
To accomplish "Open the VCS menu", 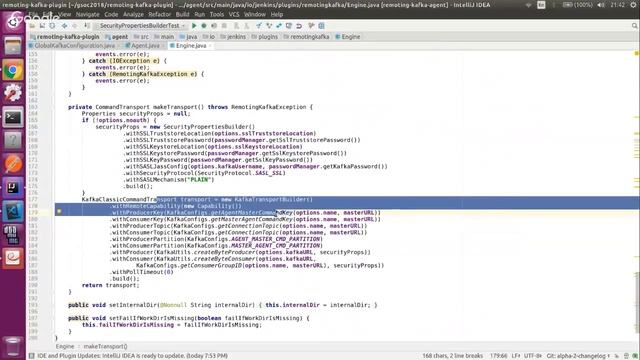I will point(234,14).
